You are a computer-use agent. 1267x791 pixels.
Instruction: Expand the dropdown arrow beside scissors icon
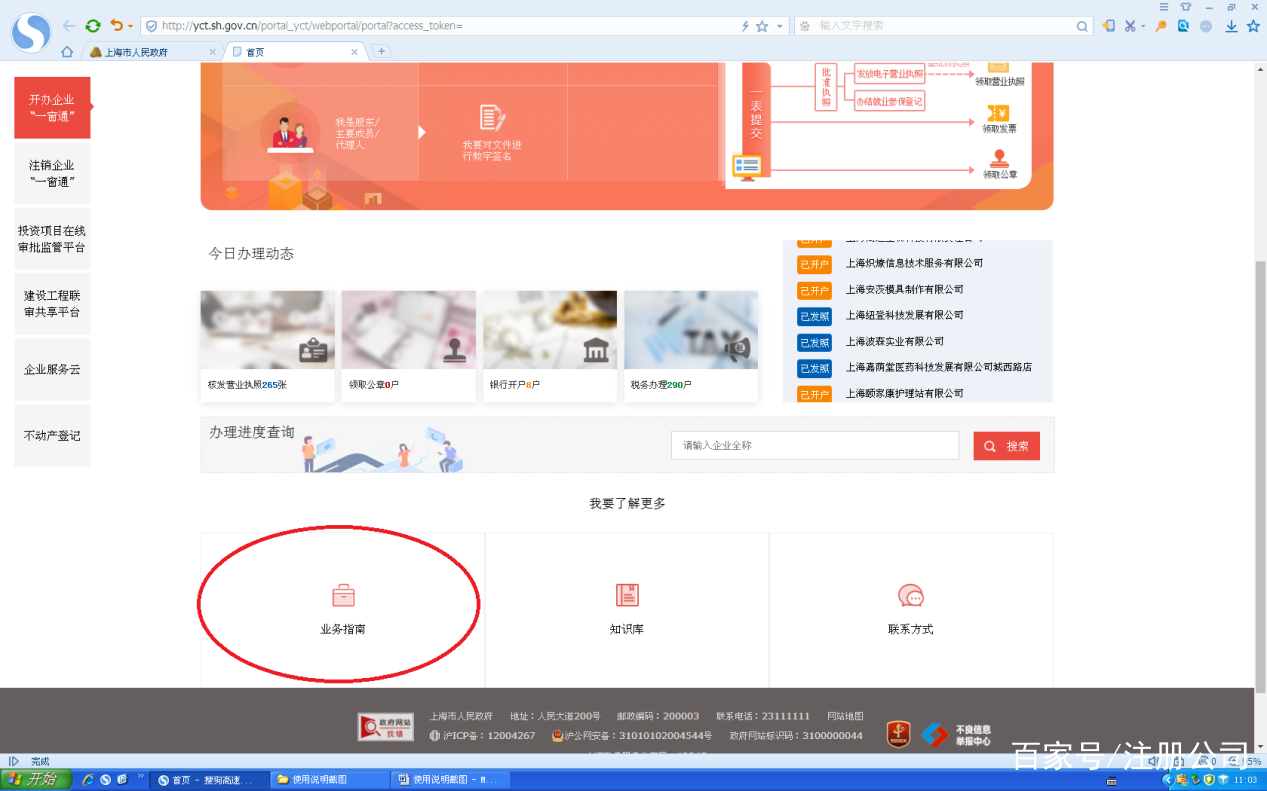pyautogui.click(x=1143, y=26)
